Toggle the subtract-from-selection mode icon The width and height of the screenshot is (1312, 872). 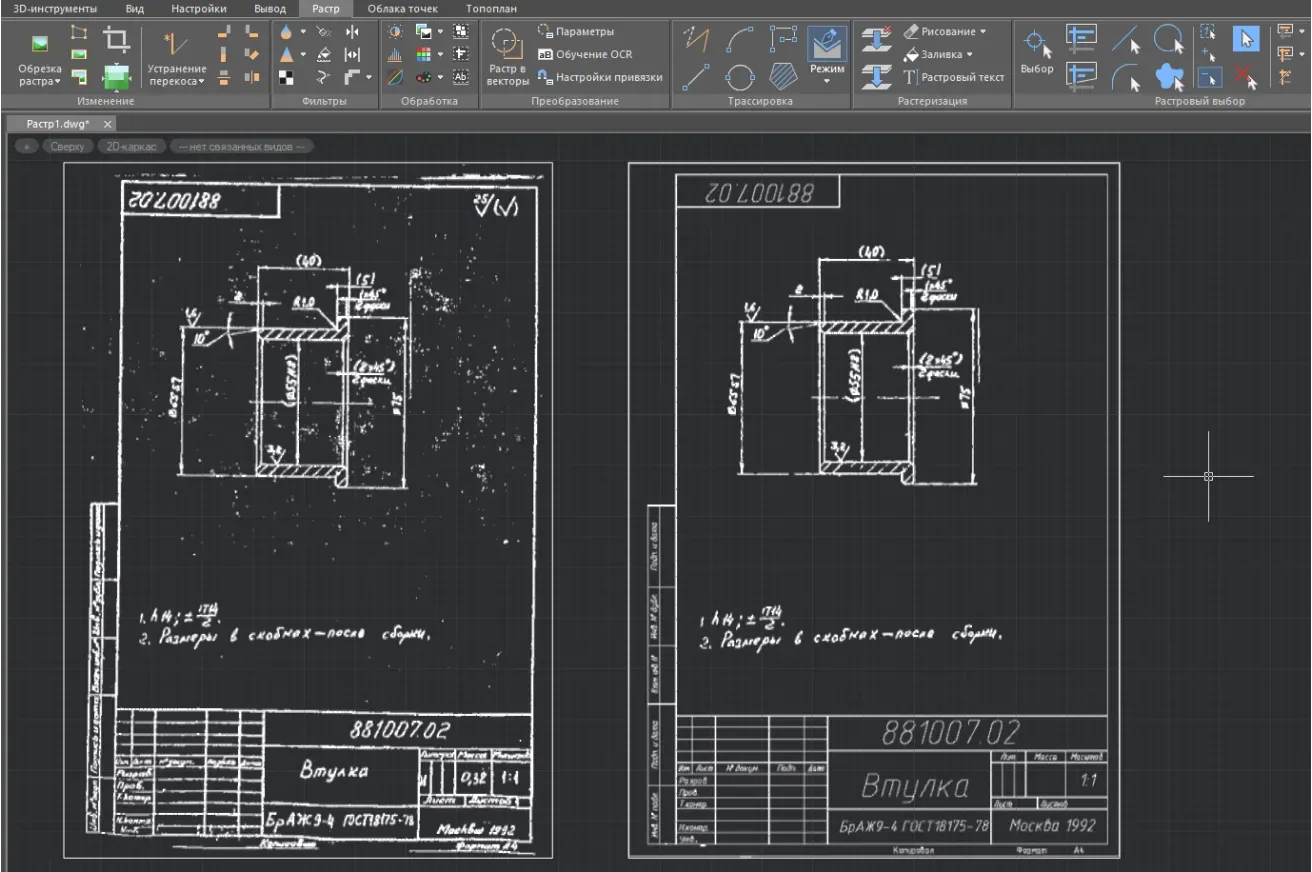pyautogui.click(x=1209, y=76)
